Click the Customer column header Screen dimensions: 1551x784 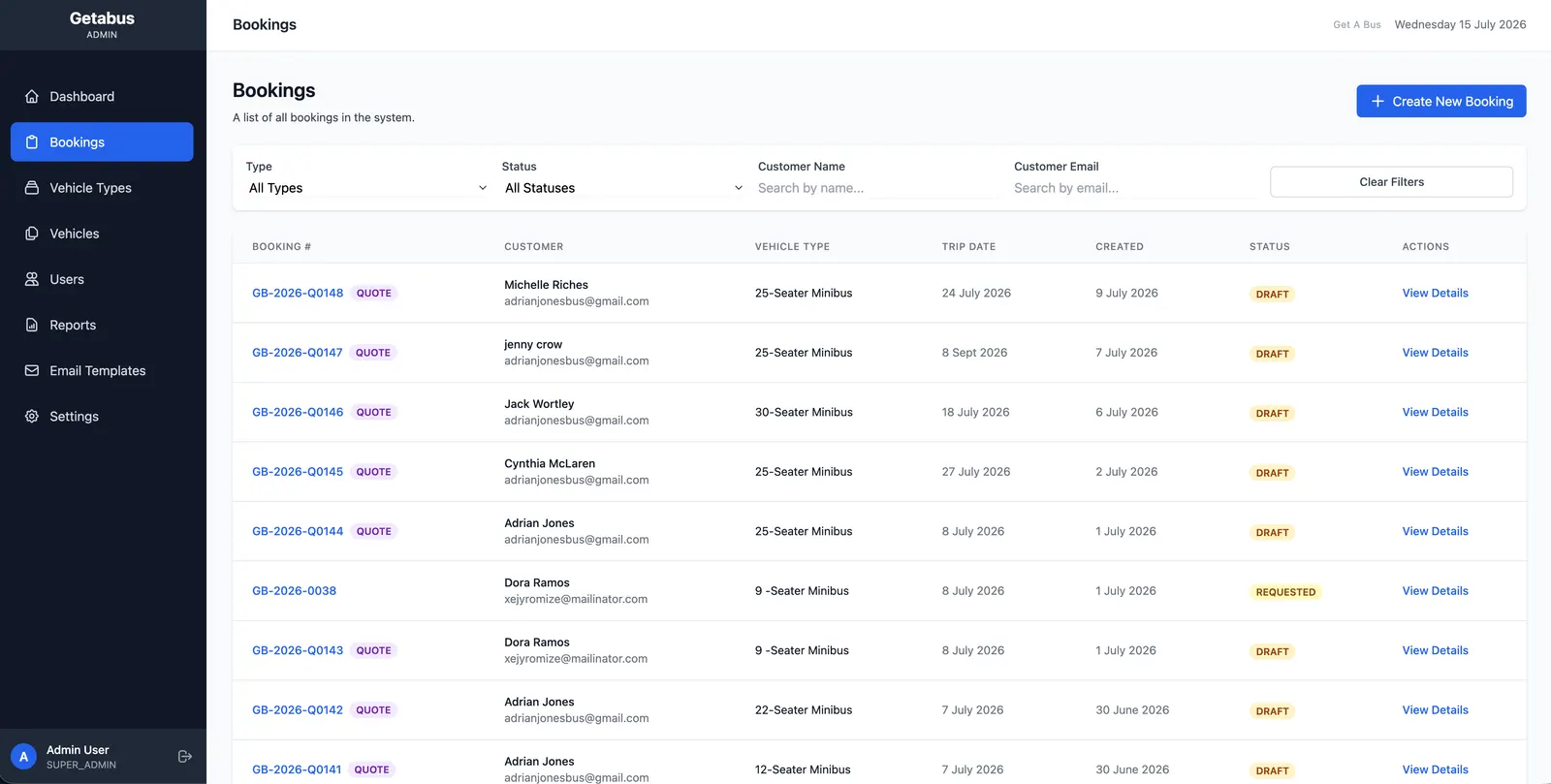coord(533,247)
